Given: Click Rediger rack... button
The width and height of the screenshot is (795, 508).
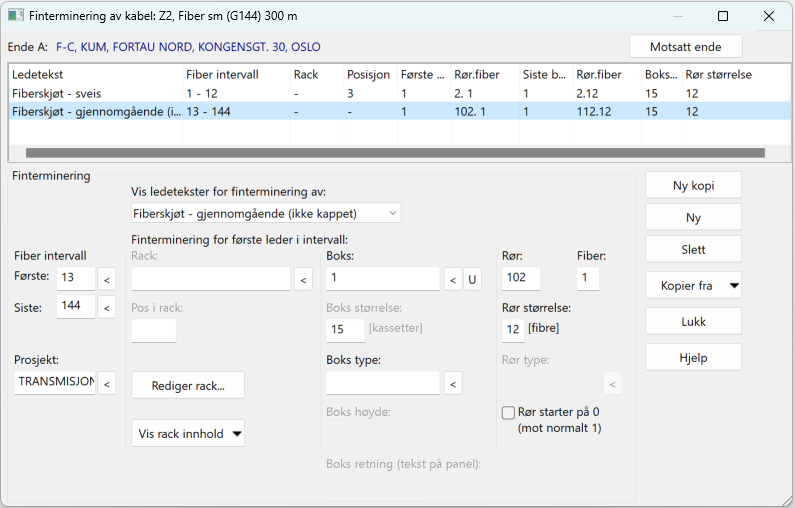Looking at the screenshot, I should coord(188,385).
